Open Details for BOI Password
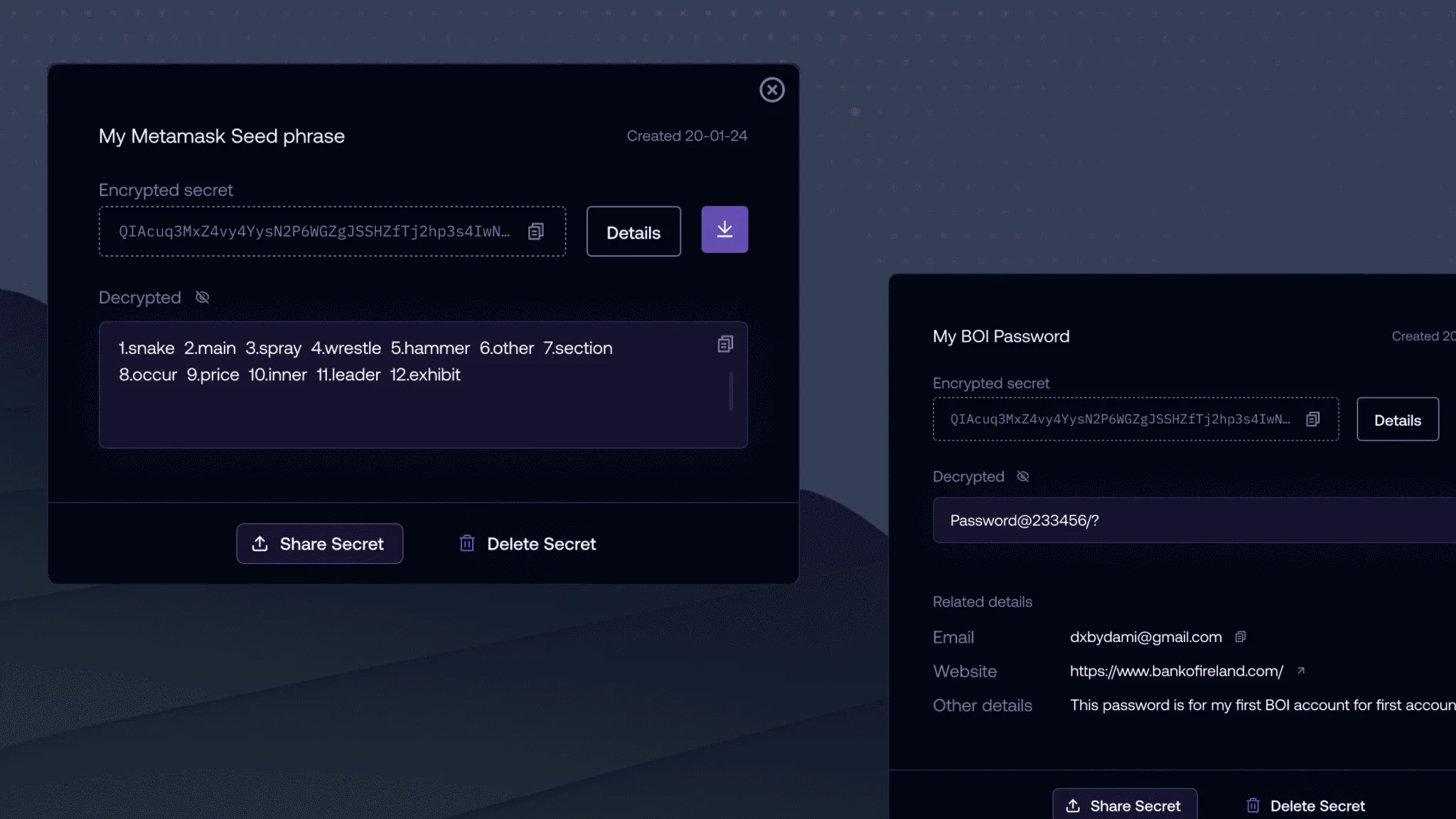This screenshot has height=819, width=1456. 1397,419
